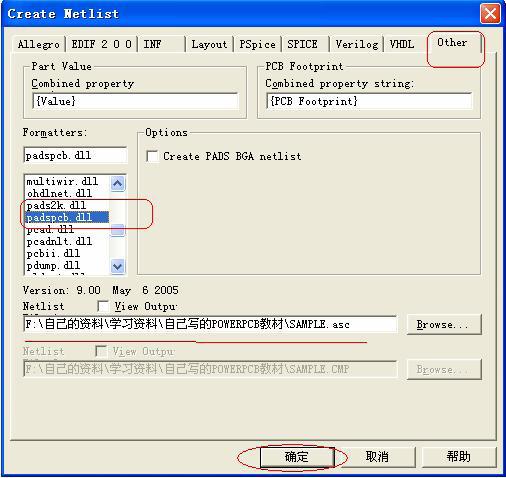Click the formatter list scrollbar thumb
Viewport: 506px width, 478px height.
click(117, 230)
